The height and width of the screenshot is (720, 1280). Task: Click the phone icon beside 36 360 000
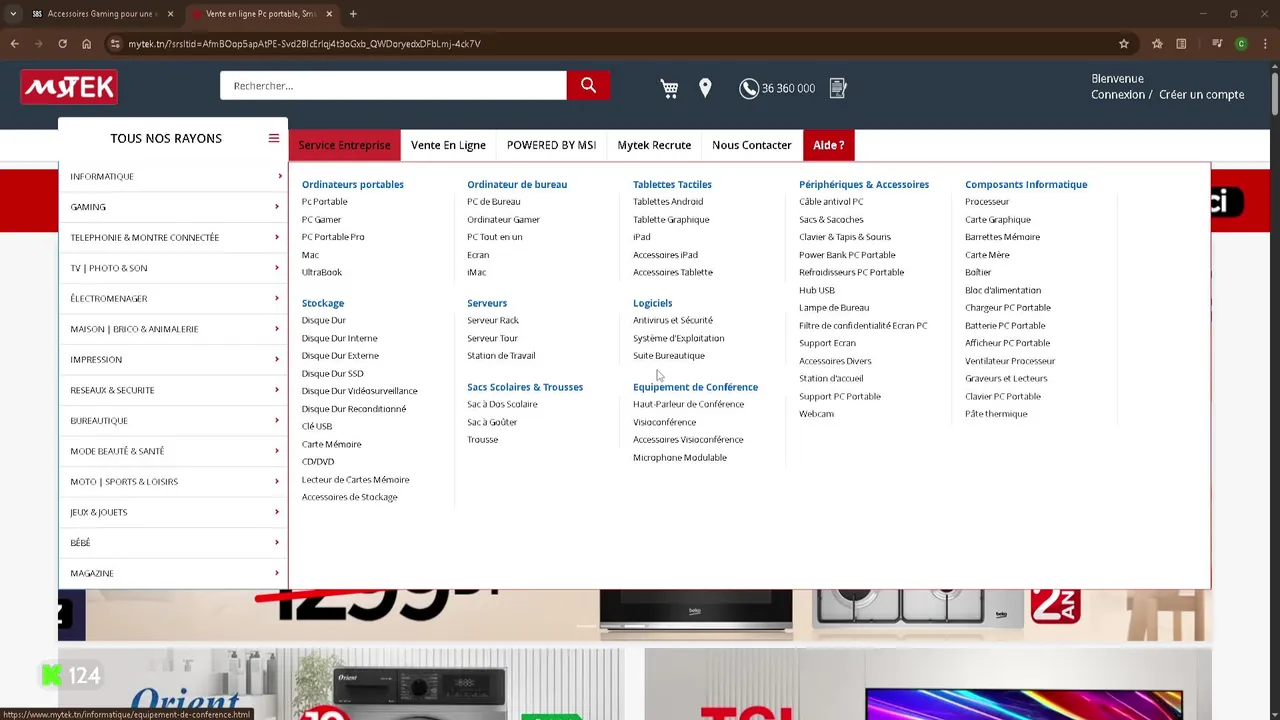pyautogui.click(x=749, y=88)
